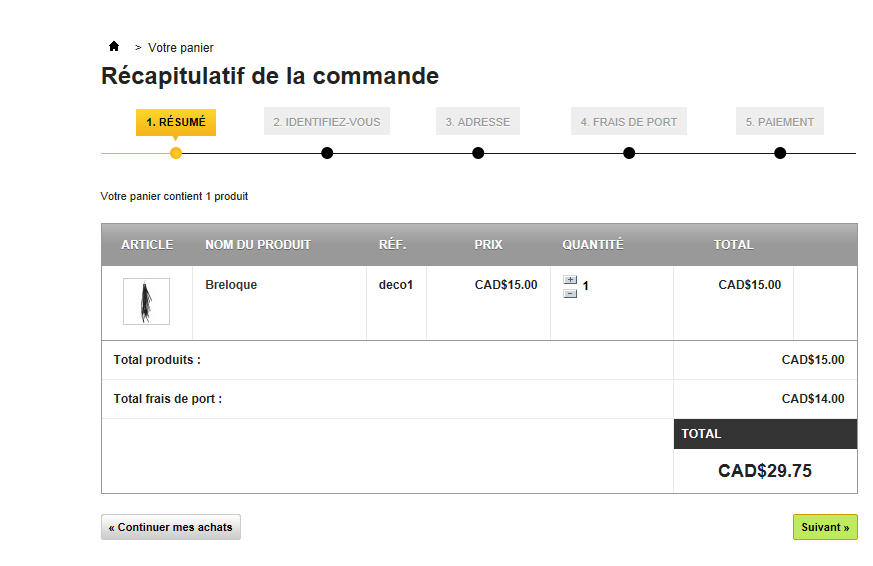Click the Breloque product thumbnail image
Image resolution: width=873 pixels, height=566 pixels.
click(146, 301)
